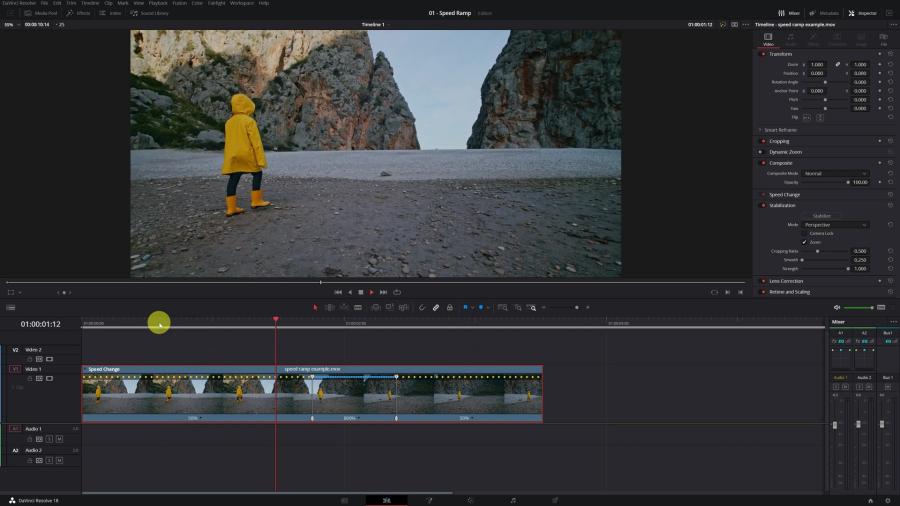This screenshot has height=506, width=900.
Task: Activate the Blade edit mode tool
Action: 358,308
